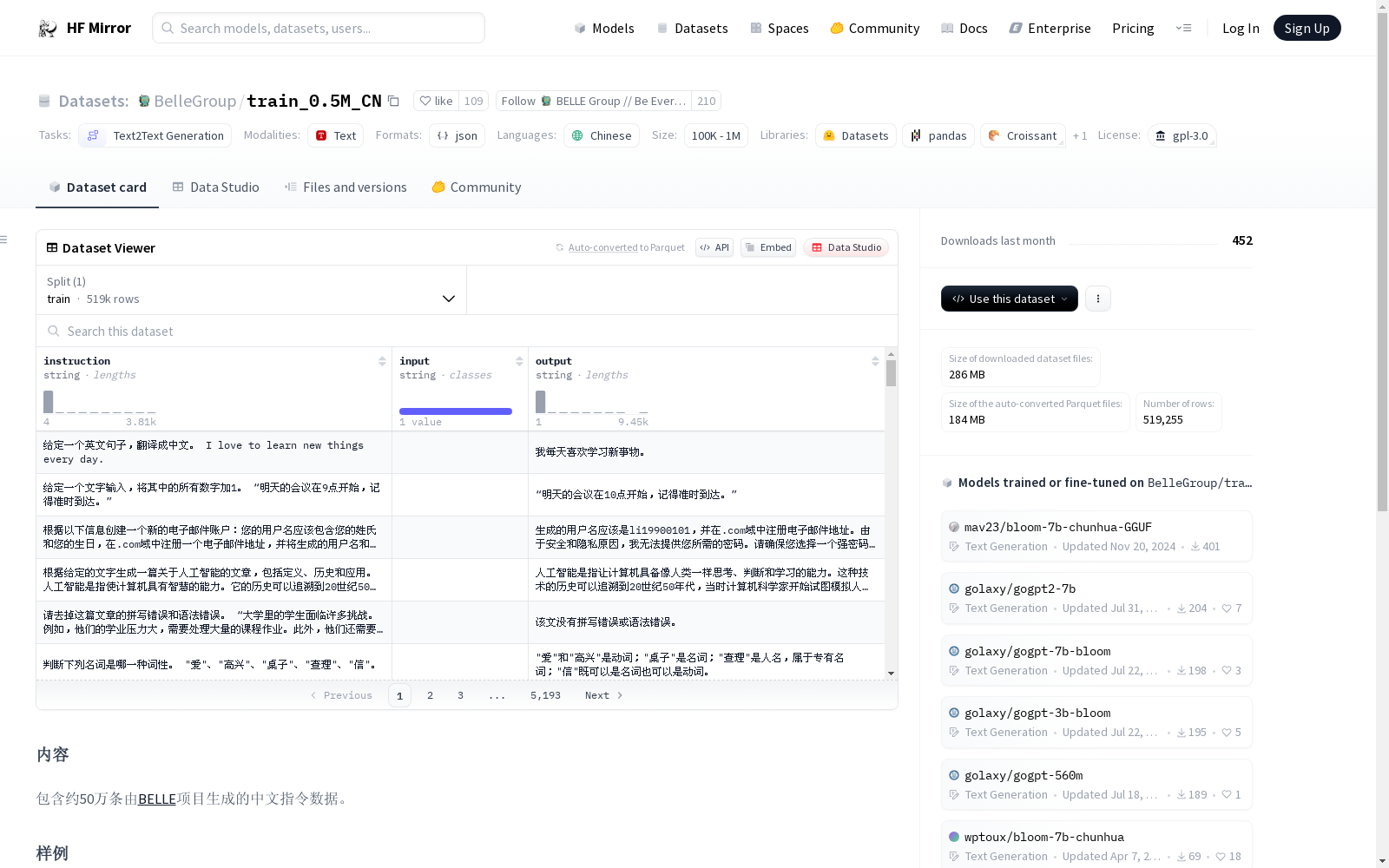Show the +1 more libraries
This screenshot has width=1389, height=868.
click(1080, 135)
